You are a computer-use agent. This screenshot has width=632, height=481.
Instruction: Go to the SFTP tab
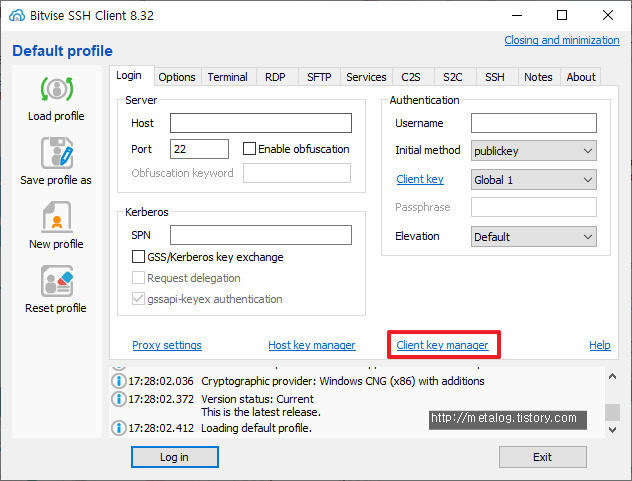(x=319, y=77)
